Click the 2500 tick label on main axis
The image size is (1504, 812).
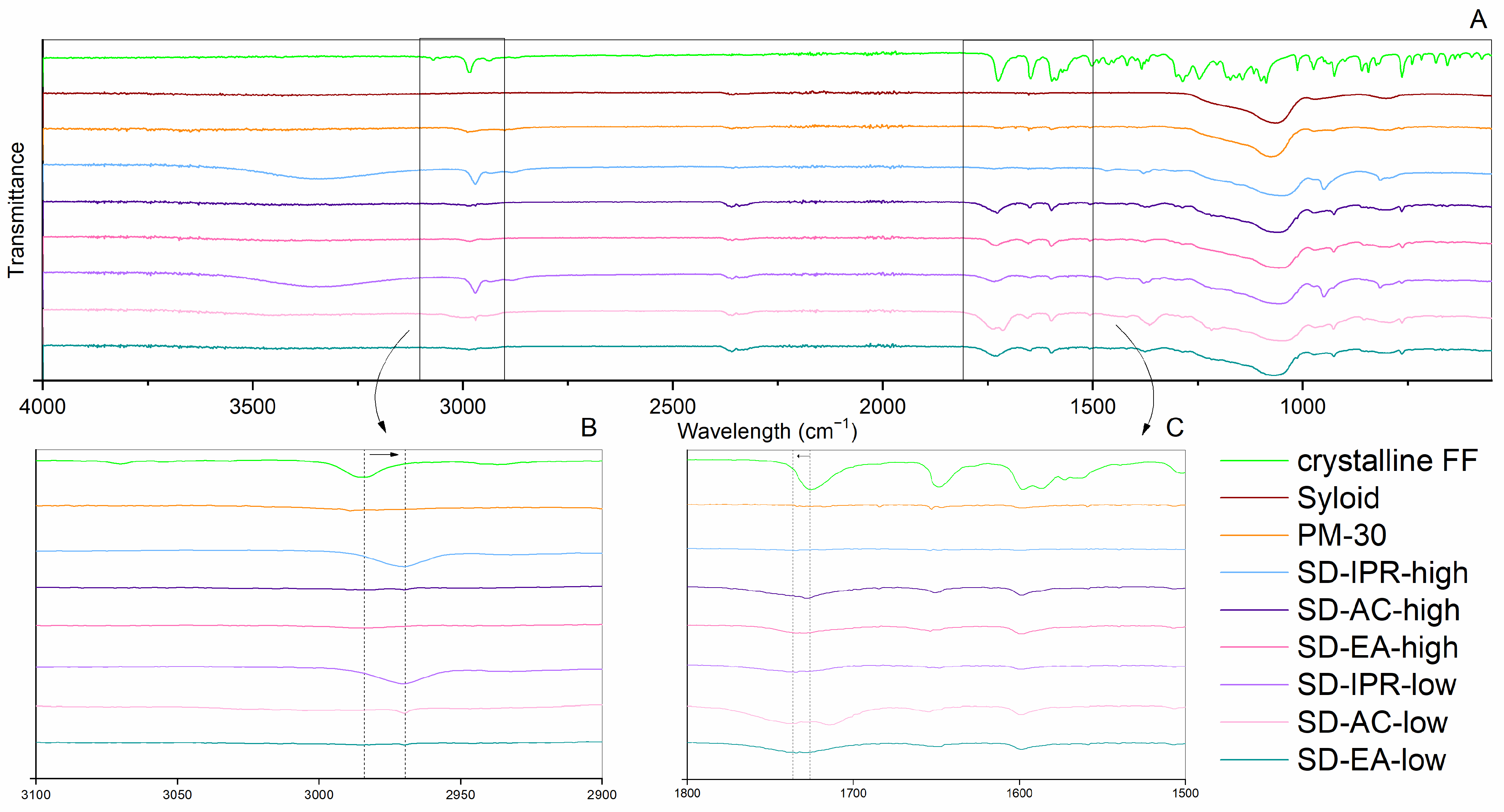[x=672, y=407]
